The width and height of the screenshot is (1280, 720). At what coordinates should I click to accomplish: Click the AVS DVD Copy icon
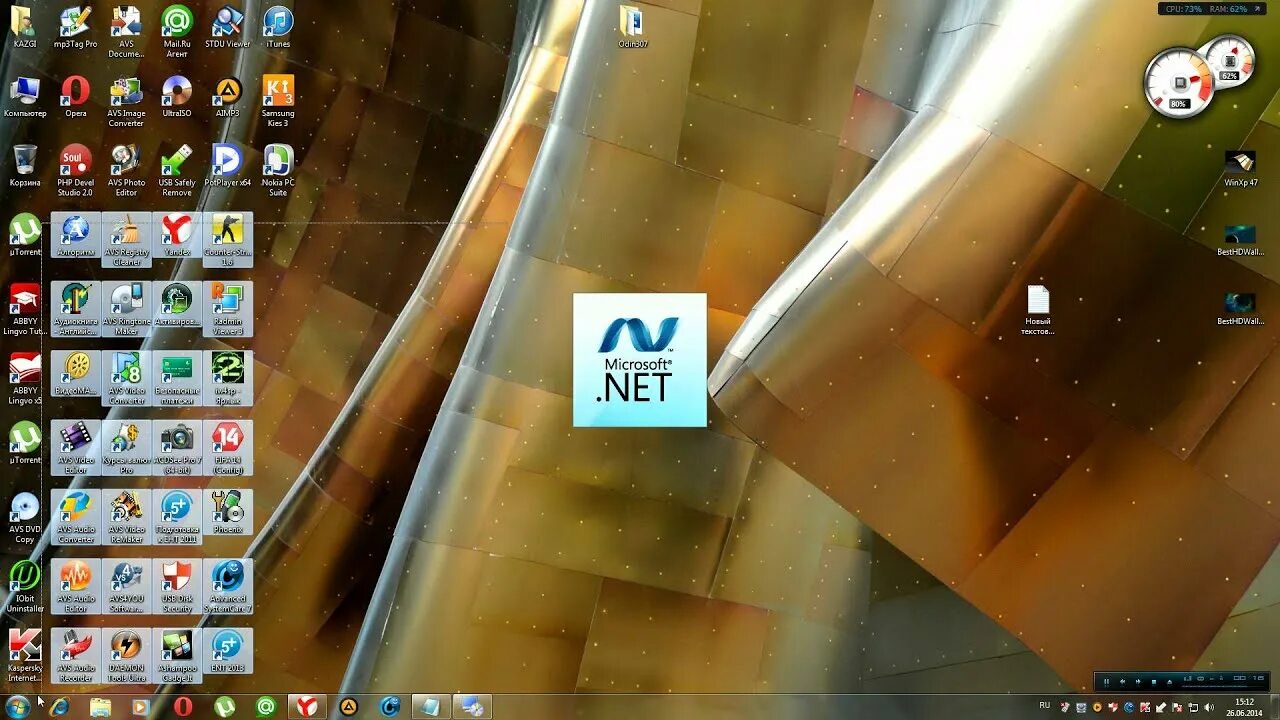pos(24,518)
